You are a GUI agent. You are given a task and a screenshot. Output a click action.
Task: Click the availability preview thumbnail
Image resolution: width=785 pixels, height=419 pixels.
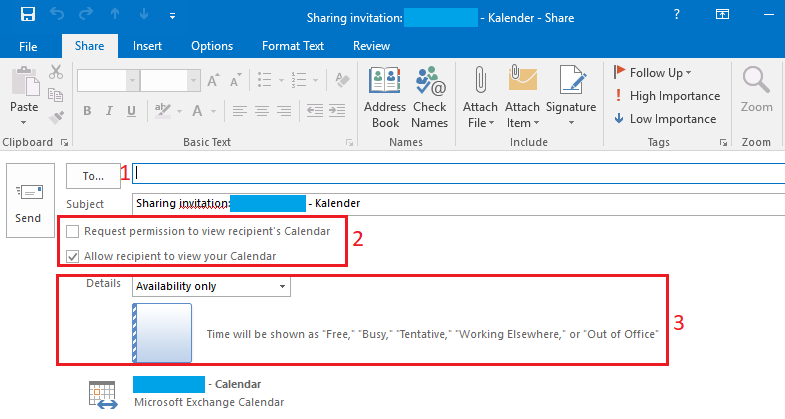[x=162, y=333]
